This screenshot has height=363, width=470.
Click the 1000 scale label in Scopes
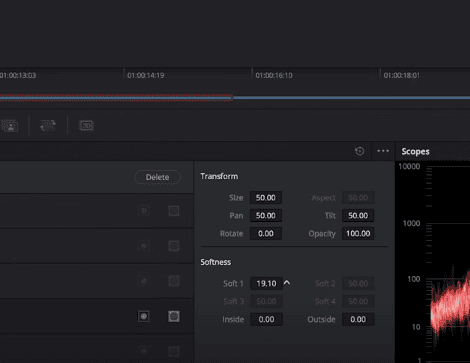point(411,223)
